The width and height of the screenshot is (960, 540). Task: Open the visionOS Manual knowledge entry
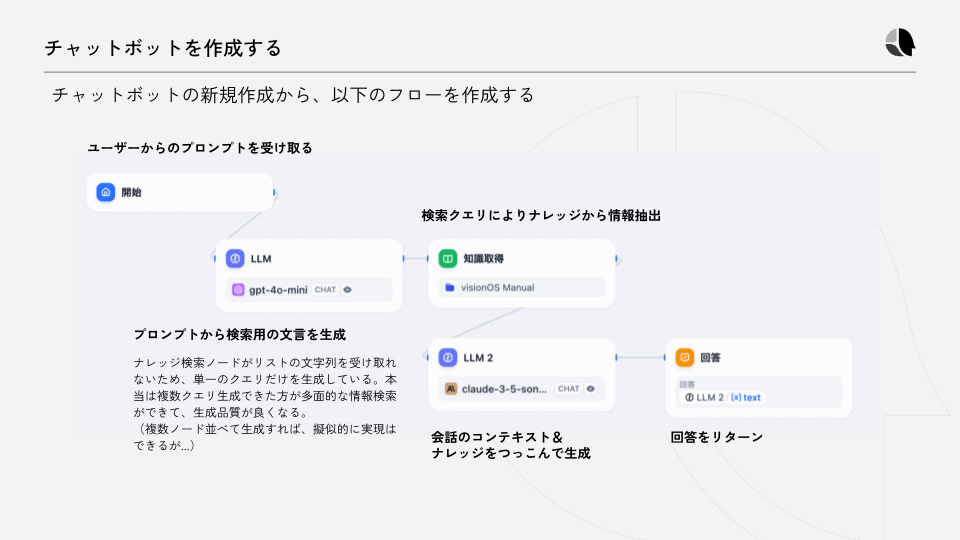(x=522, y=288)
